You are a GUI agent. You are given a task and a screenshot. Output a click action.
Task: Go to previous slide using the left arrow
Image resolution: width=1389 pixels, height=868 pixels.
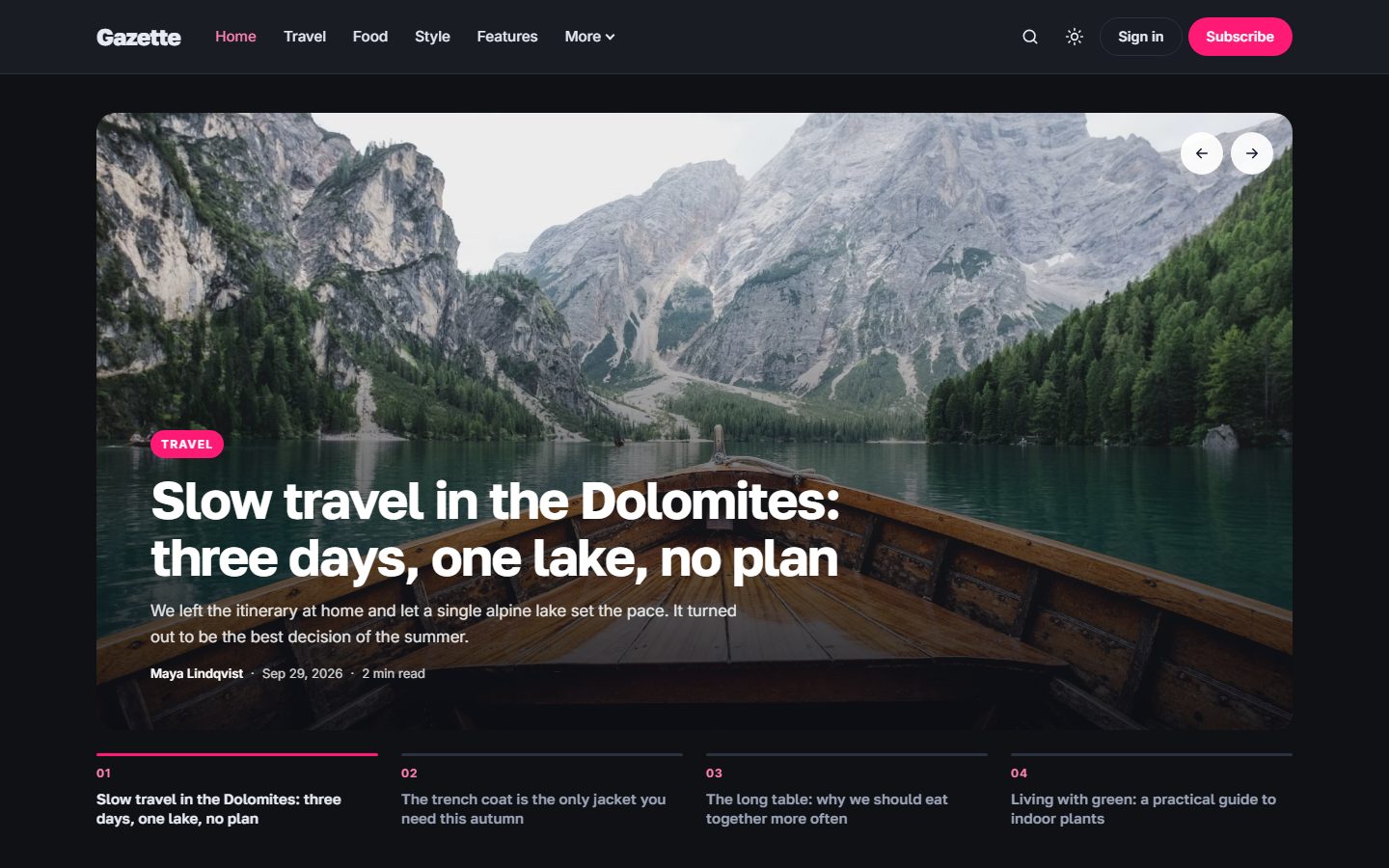1202,153
